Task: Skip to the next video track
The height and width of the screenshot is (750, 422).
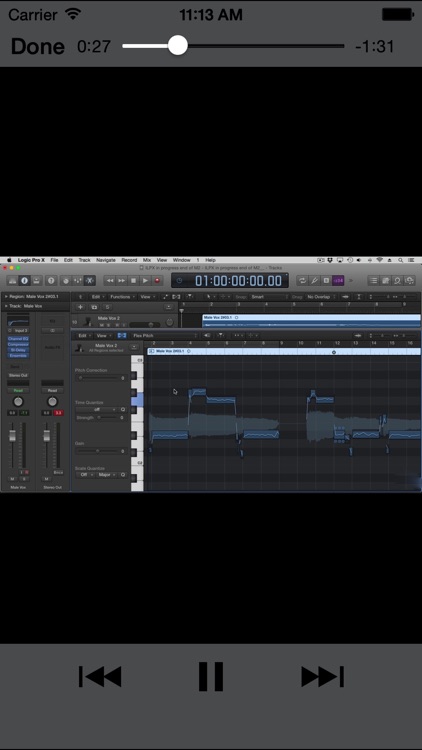Action: pos(322,676)
